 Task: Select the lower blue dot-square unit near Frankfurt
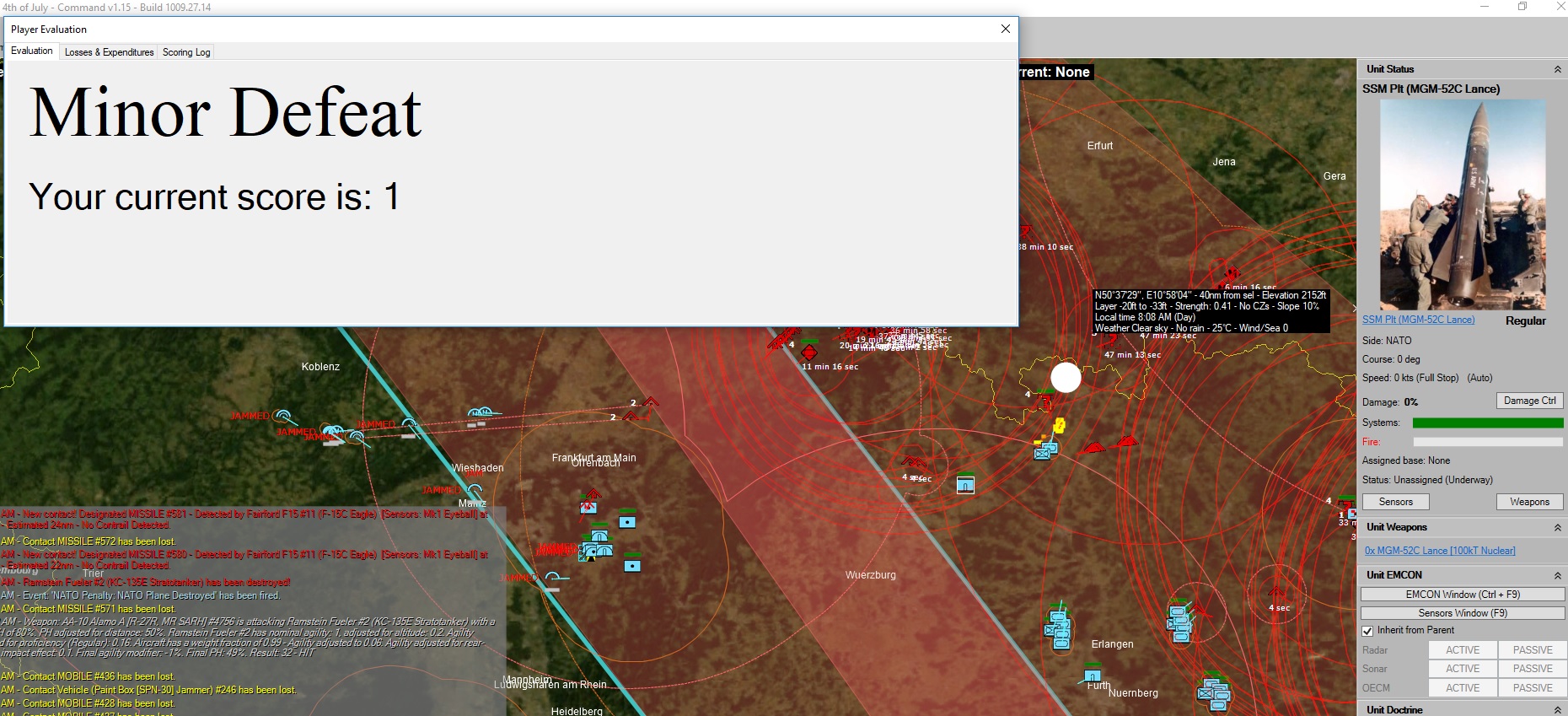click(632, 564)
